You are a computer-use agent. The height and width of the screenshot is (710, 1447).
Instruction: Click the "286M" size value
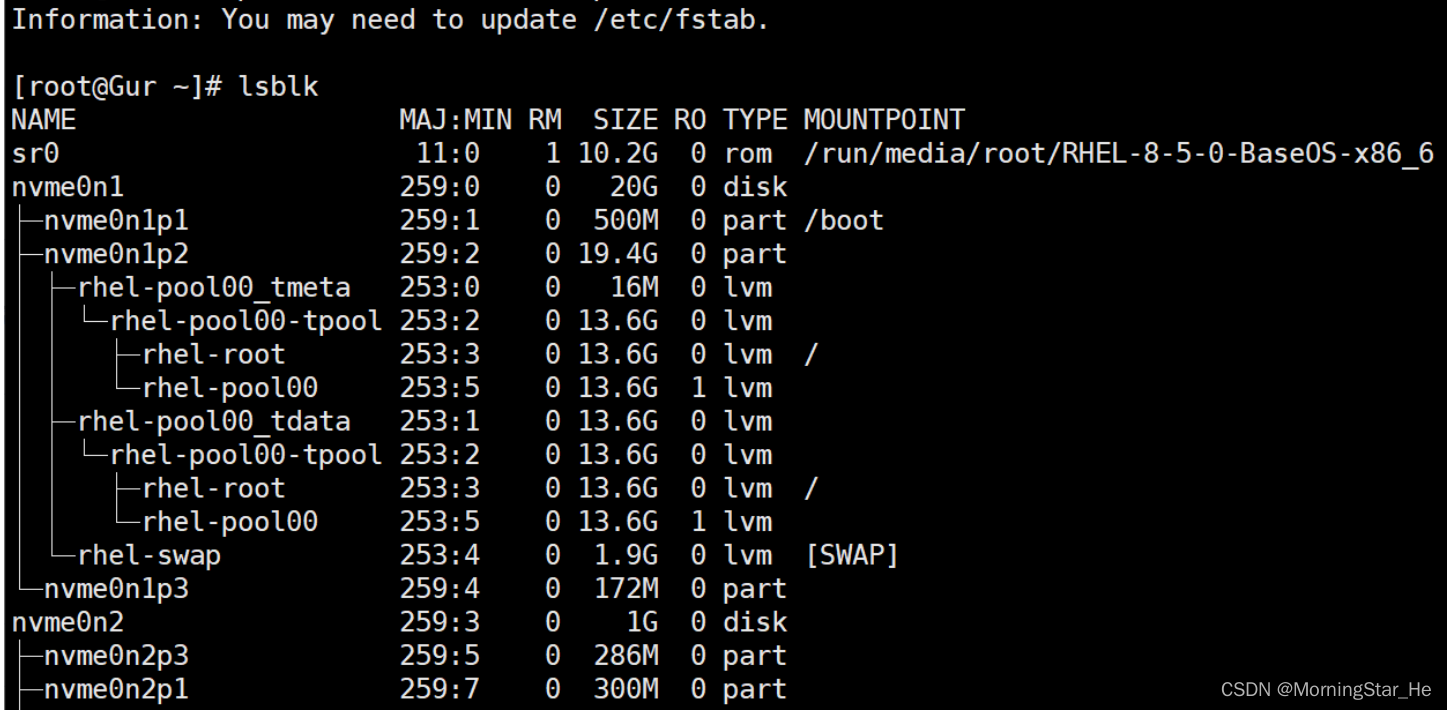coord(625,656)
